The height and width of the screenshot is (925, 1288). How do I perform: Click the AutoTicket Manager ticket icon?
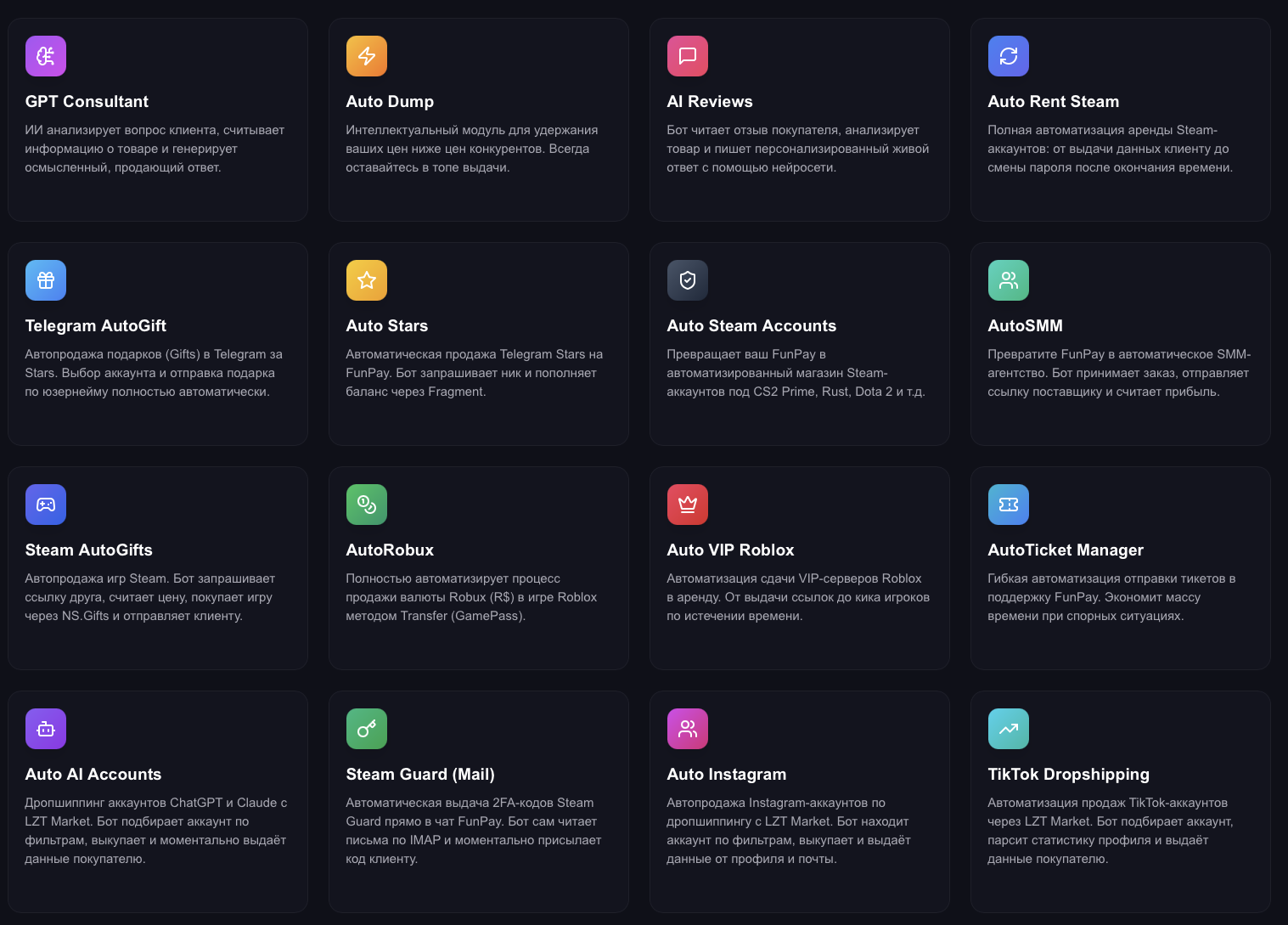click(x=1009, y=505)
